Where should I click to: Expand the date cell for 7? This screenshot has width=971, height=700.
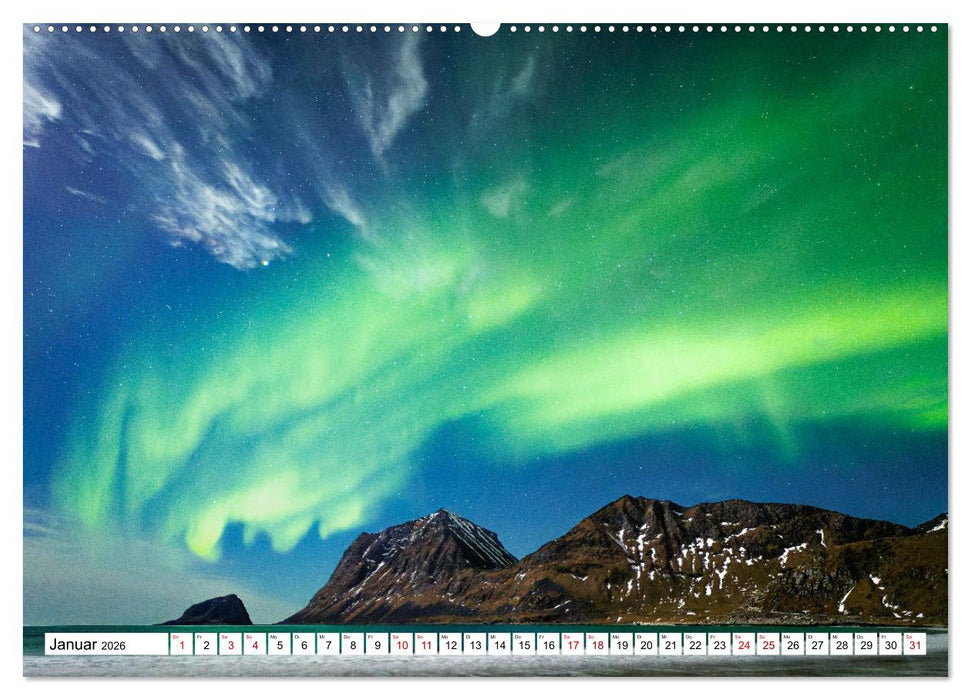[328, 645]
